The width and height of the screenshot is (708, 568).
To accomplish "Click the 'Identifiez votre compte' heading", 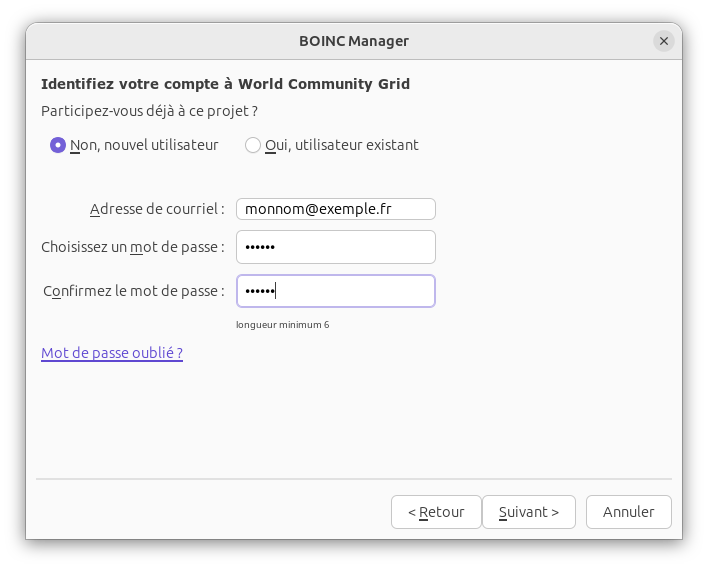I will (225, 84).
